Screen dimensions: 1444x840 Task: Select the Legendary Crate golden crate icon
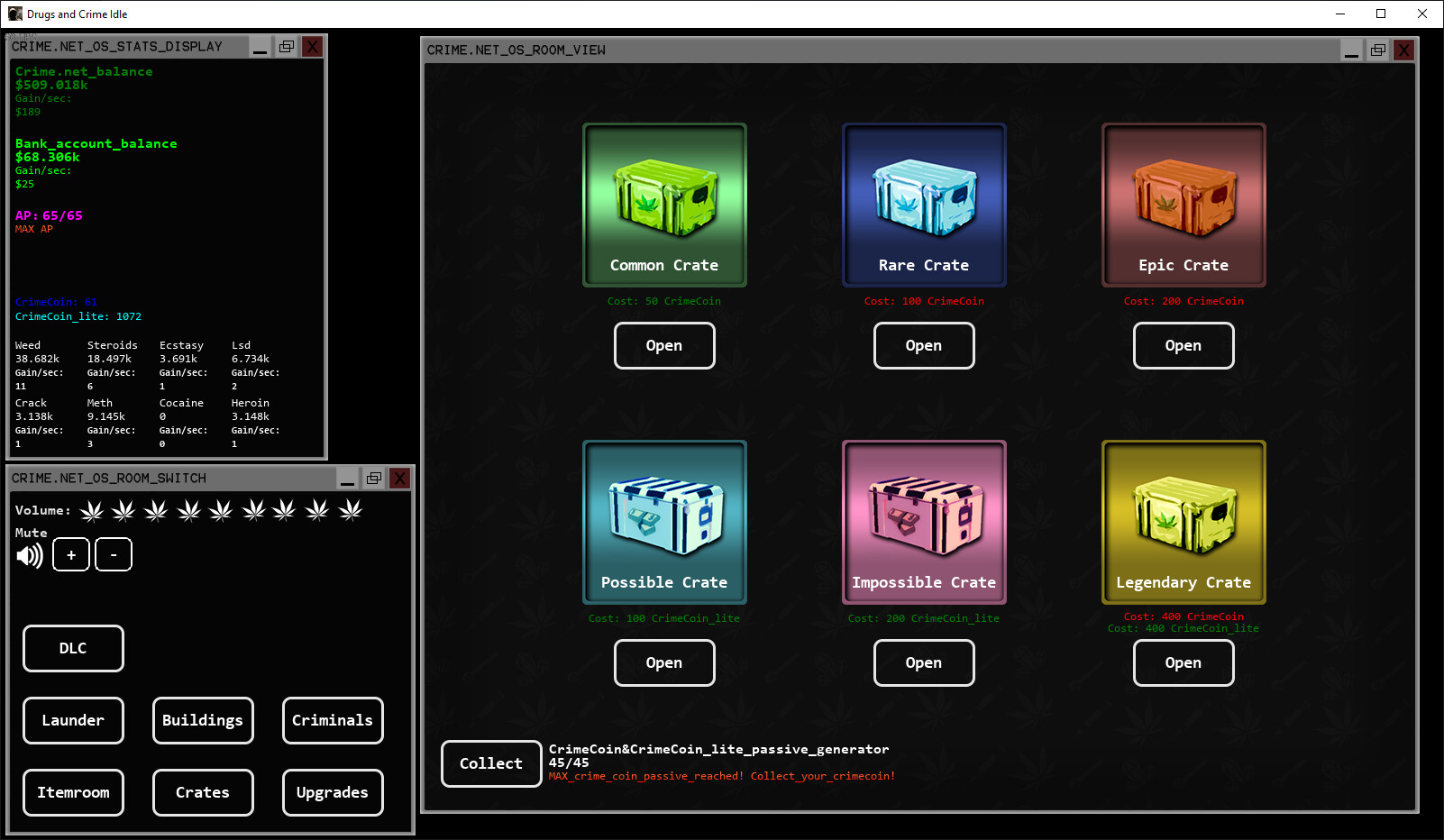click(1184, 516)
